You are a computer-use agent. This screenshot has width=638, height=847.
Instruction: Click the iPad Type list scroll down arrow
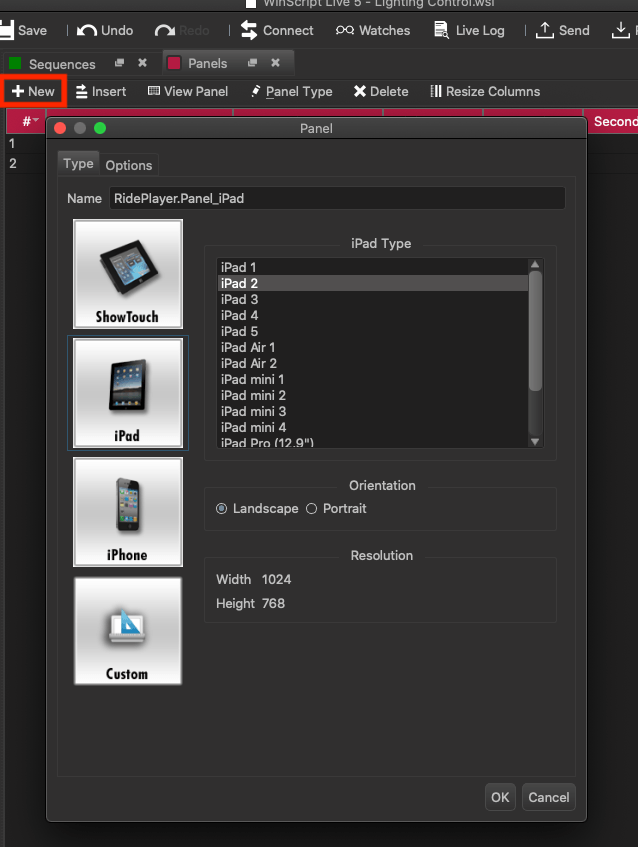pyautogui.click(x=535, y=442)
